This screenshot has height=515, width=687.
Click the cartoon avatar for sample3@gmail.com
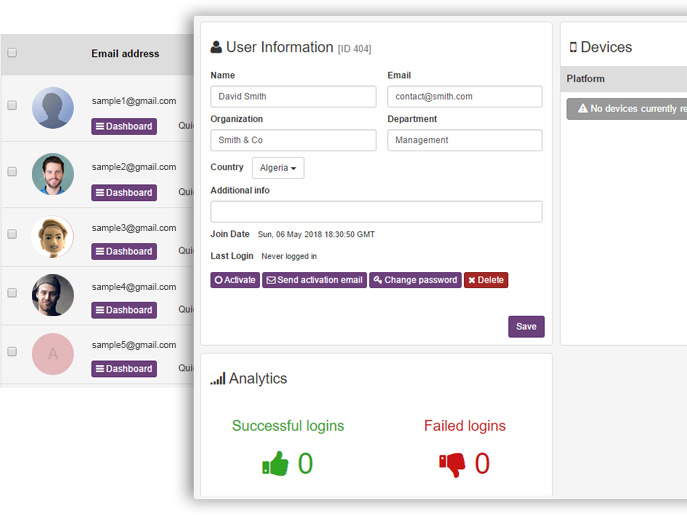click(x=53, y=236)
